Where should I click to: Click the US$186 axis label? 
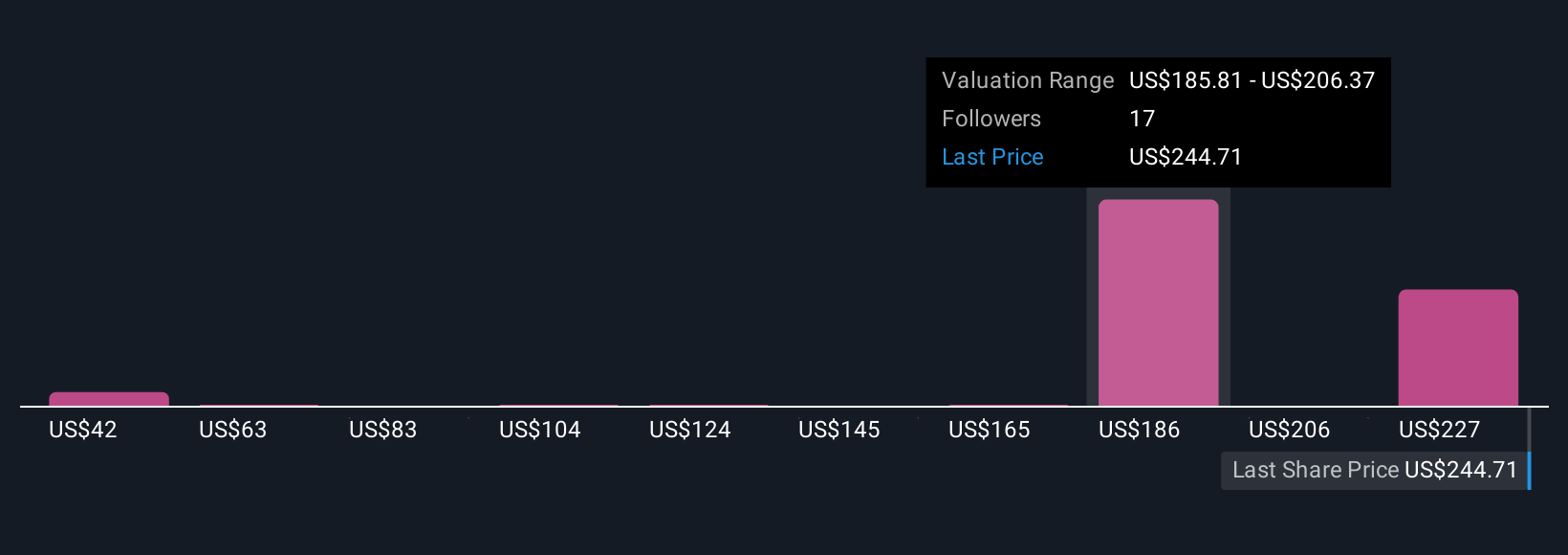1140,430
